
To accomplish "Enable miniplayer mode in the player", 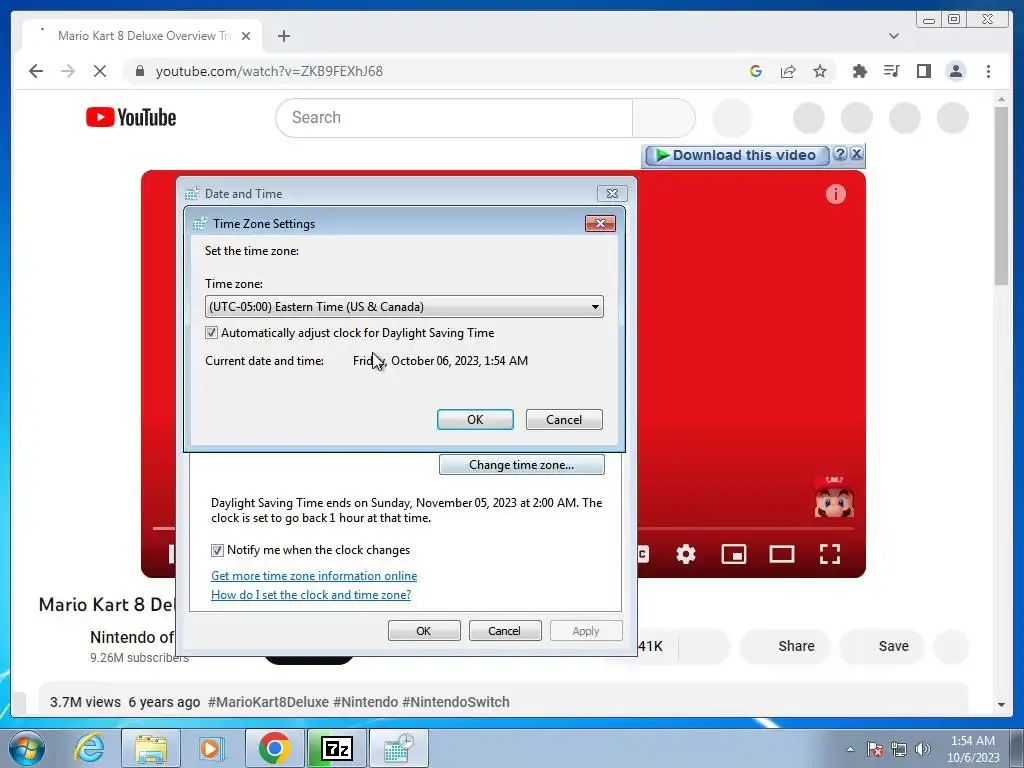I will [x=733, y=554].
